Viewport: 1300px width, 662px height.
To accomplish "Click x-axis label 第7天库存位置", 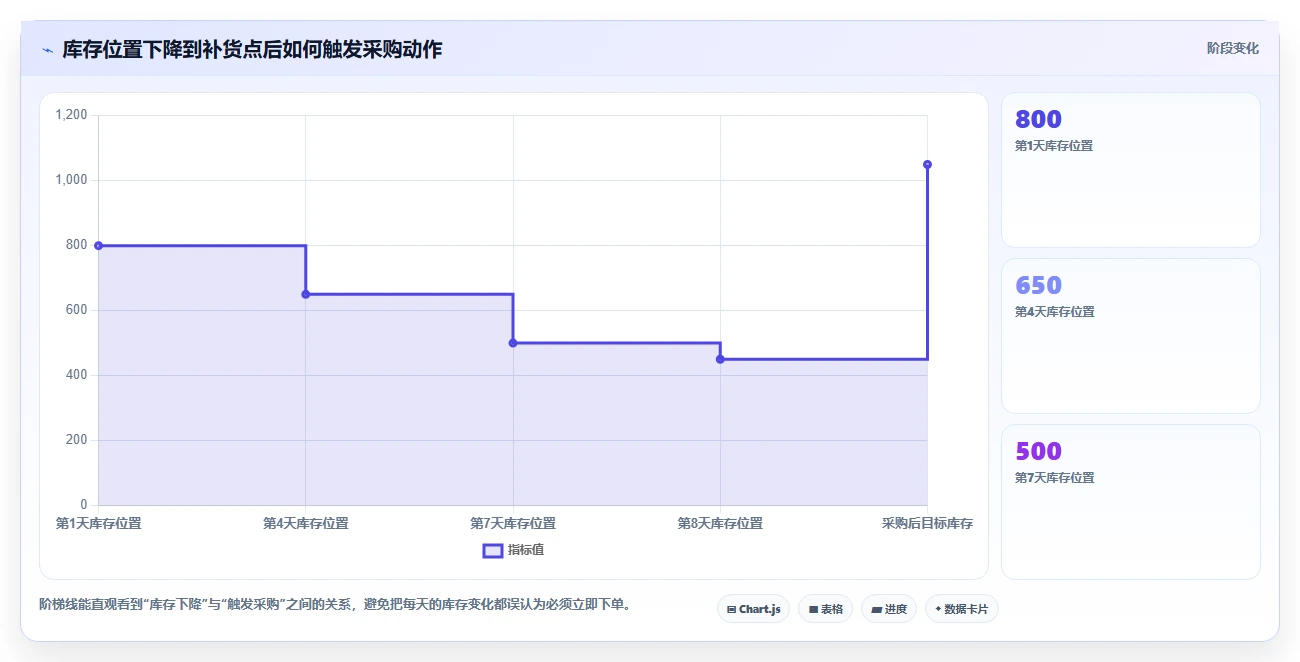I will tap(513, 523).
